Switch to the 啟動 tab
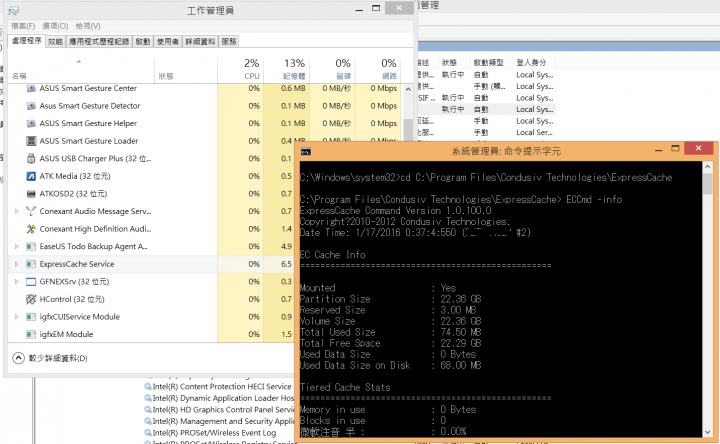 [143, 41]
